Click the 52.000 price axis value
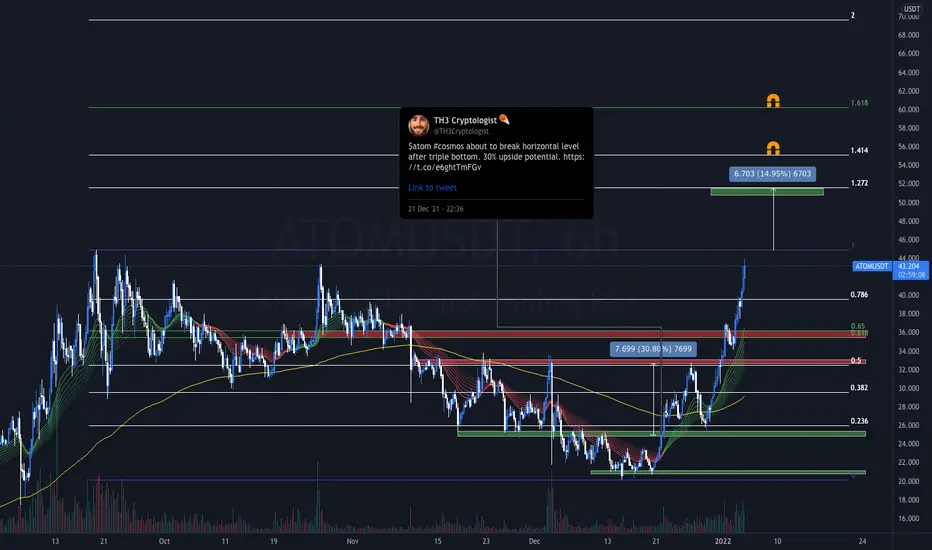This screenshot has height=550, width=932. (x=908, y=184)
